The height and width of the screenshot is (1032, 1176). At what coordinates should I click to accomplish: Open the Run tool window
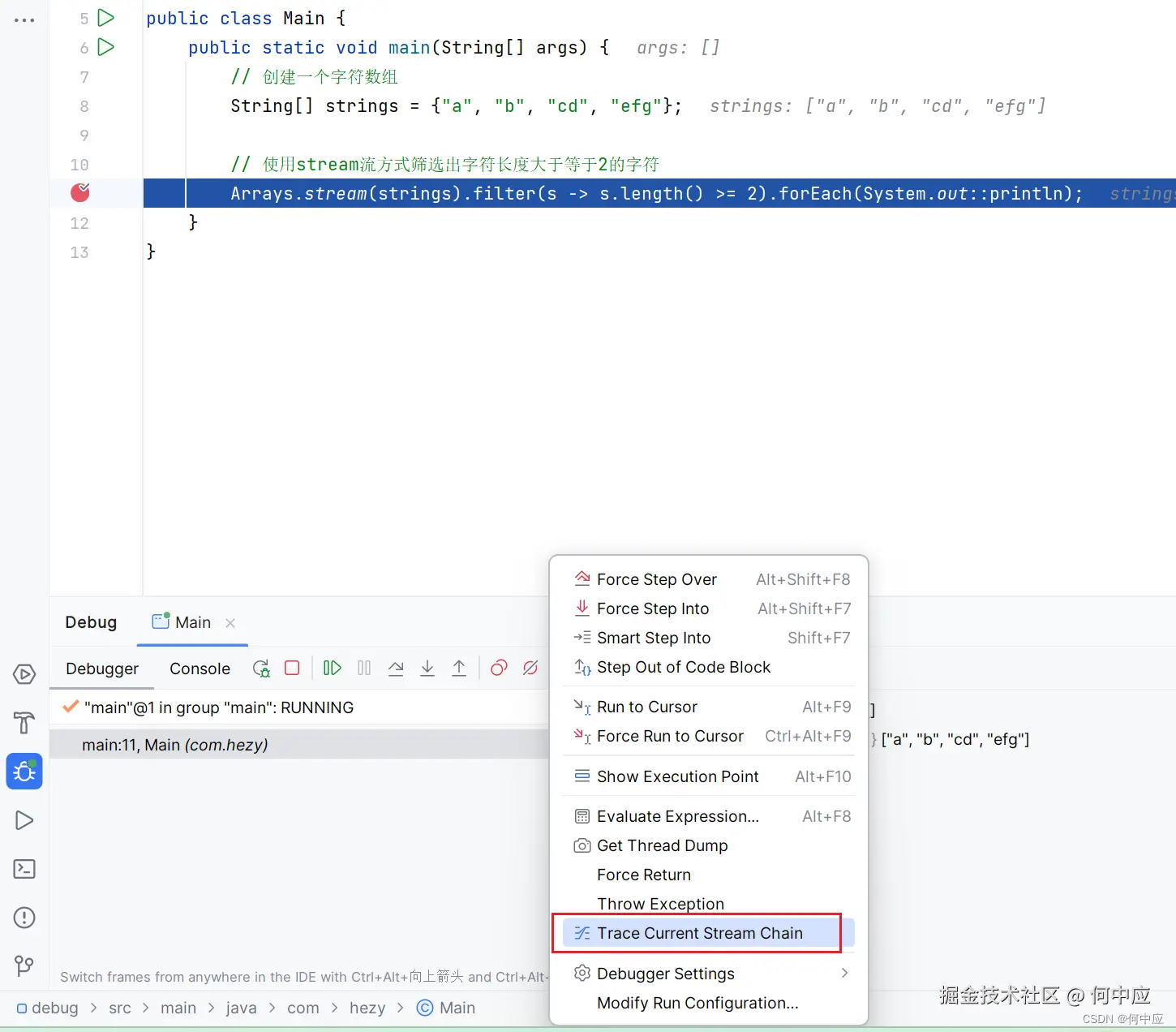(24, 820)
